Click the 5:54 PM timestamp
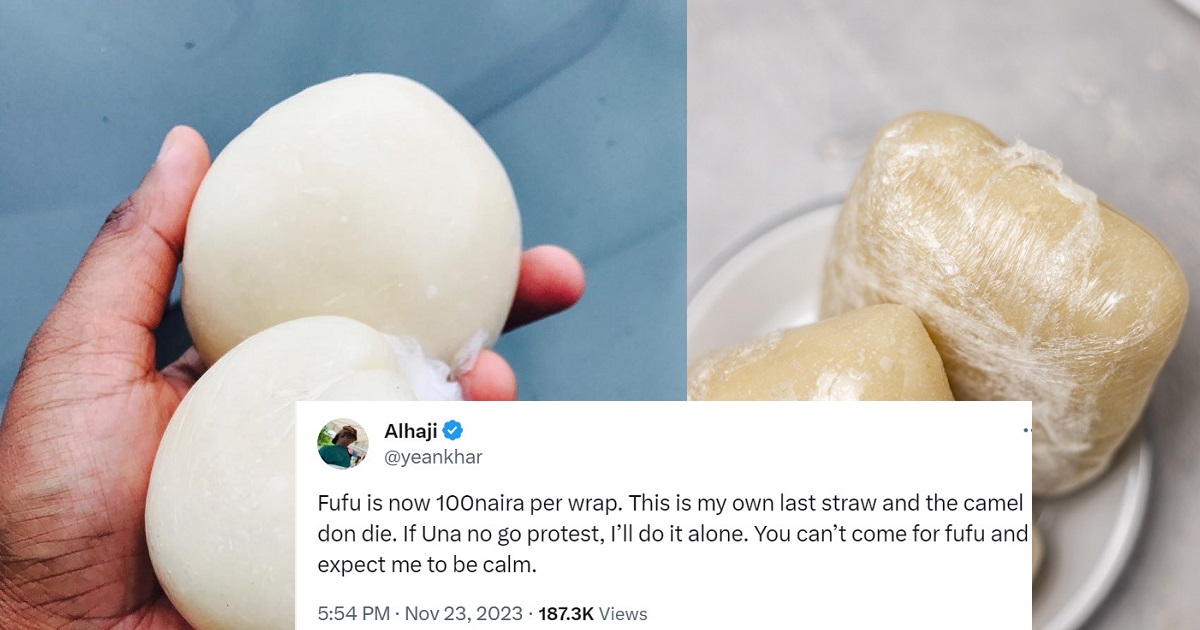1200x630 pixels. 350,614
